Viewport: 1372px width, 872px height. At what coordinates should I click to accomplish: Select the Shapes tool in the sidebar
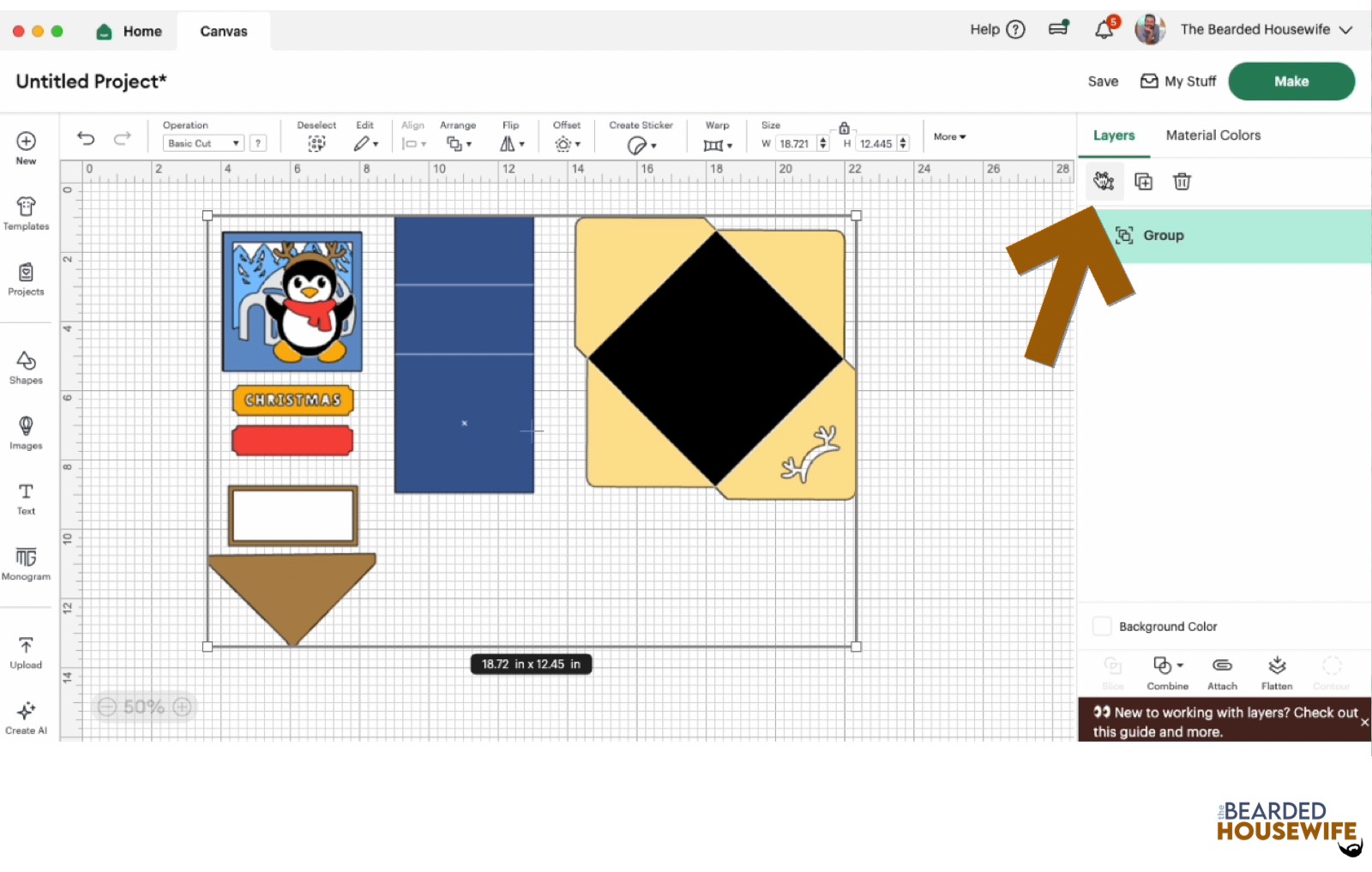tap(26, 366)
